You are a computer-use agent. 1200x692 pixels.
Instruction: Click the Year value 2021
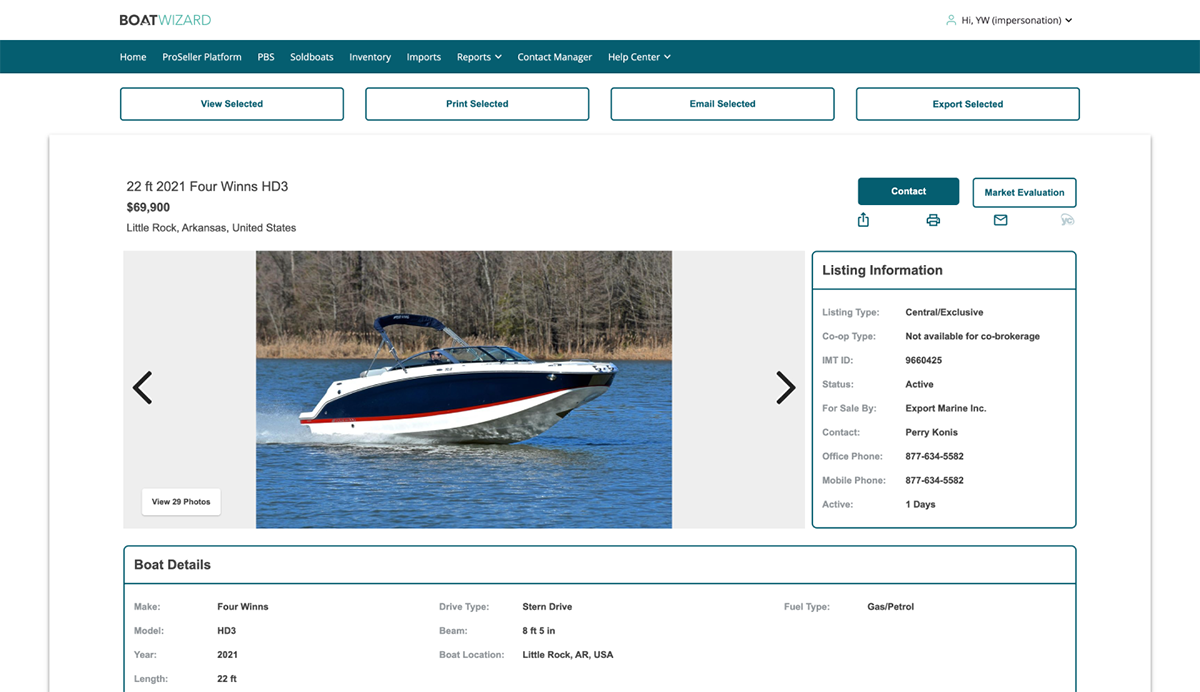pyautogui.click(x=228, y=655)
